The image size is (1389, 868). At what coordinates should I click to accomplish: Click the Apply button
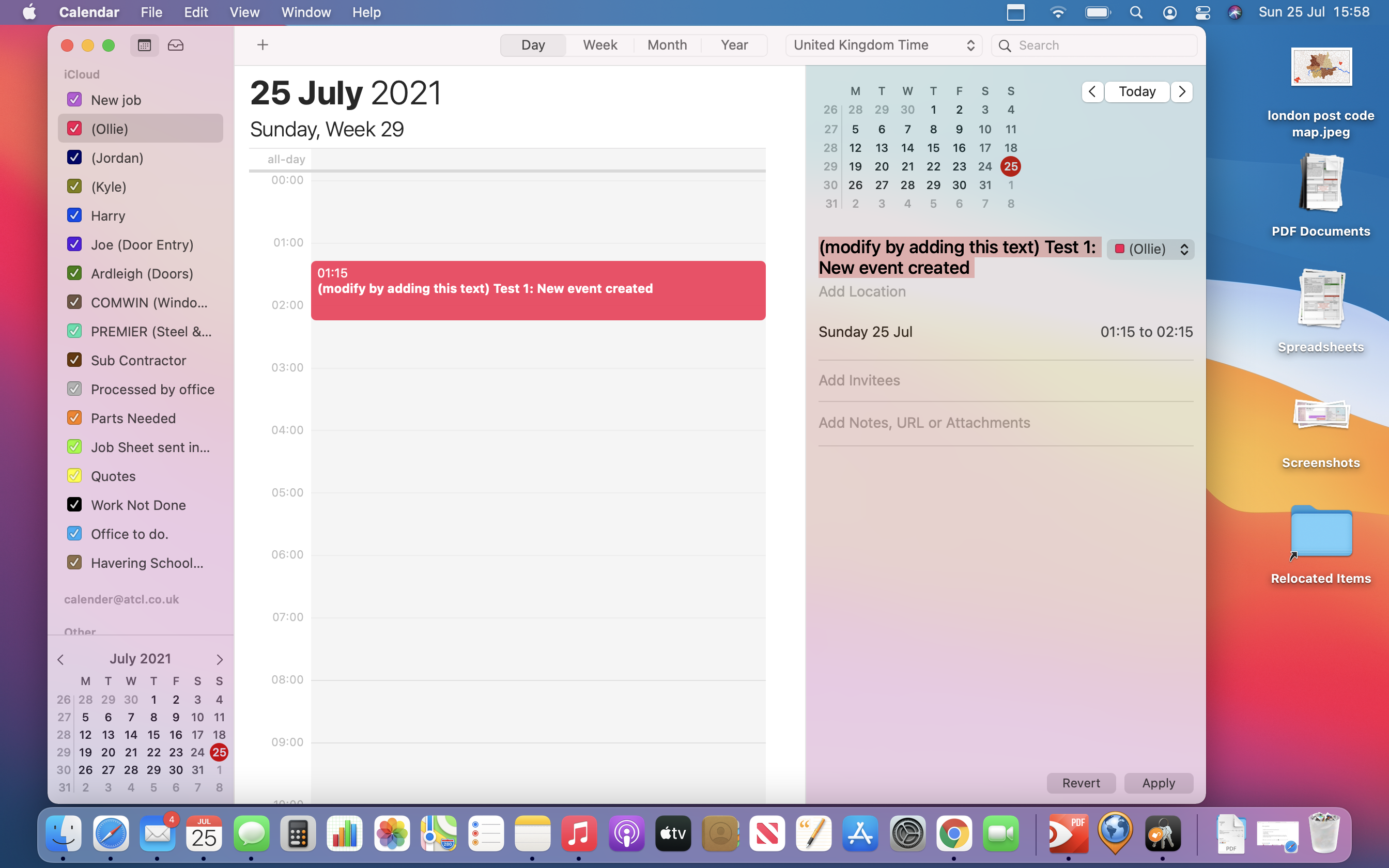click(x=1158, y=783)
